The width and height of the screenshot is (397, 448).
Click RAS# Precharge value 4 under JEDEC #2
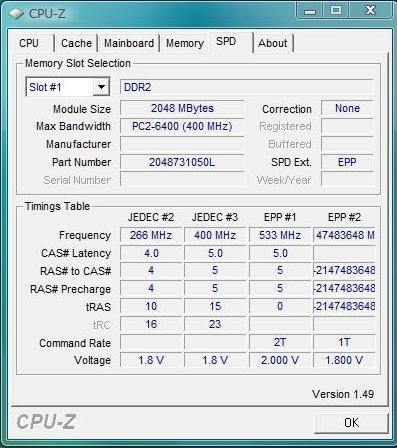click(151, 288)
